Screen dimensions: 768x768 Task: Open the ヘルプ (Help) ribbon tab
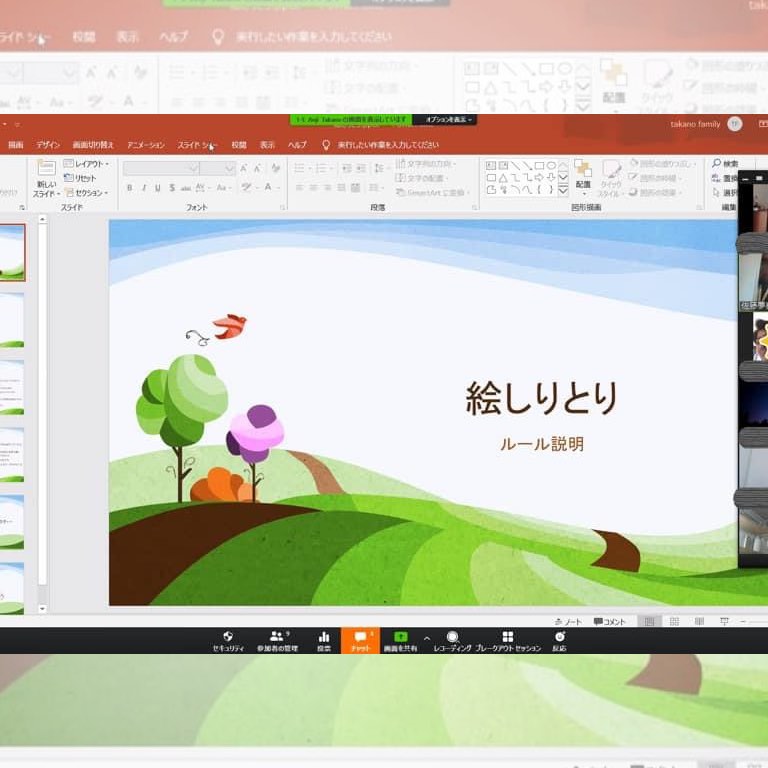click(x=297, y=145)
